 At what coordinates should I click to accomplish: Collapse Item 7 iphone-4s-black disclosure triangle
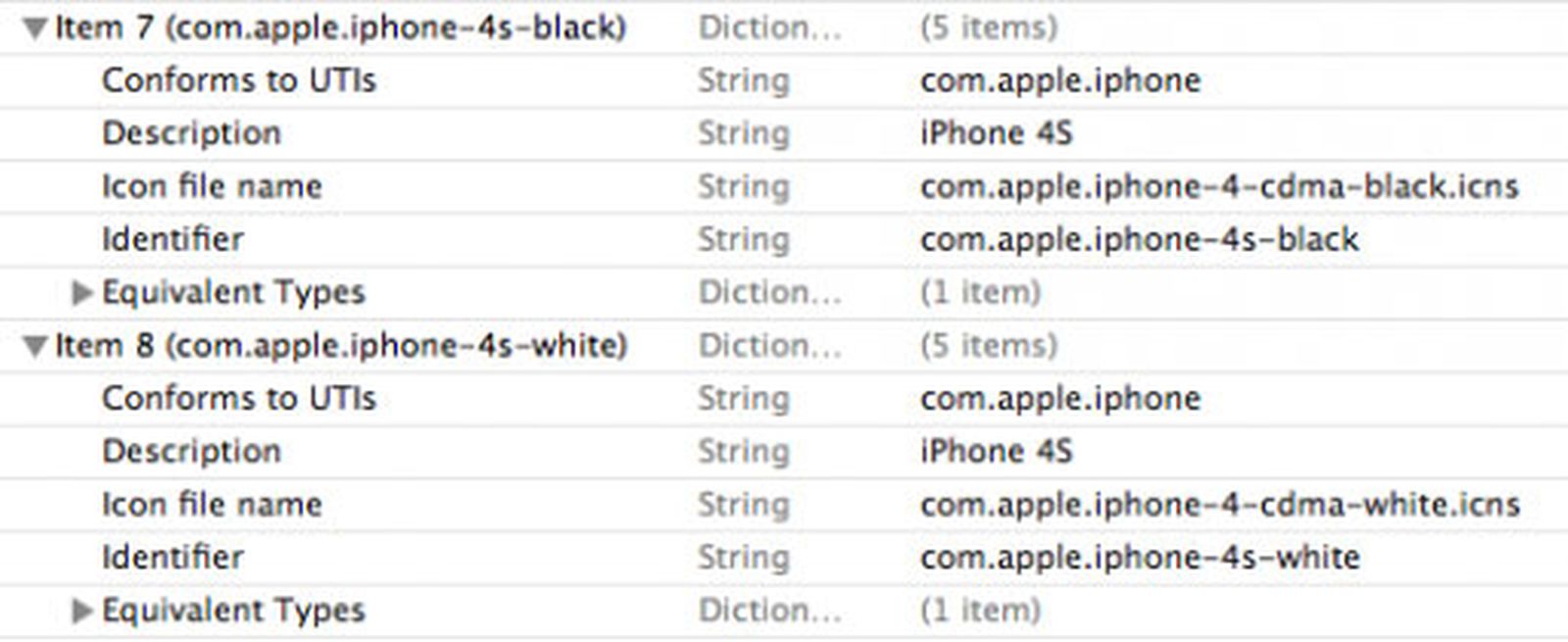click(35, 28)
